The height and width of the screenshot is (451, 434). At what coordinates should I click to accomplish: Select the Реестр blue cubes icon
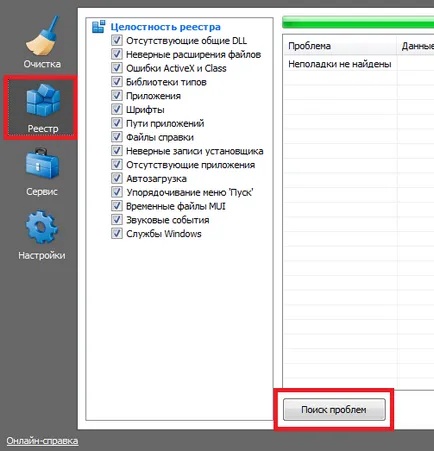pos(43,100)
